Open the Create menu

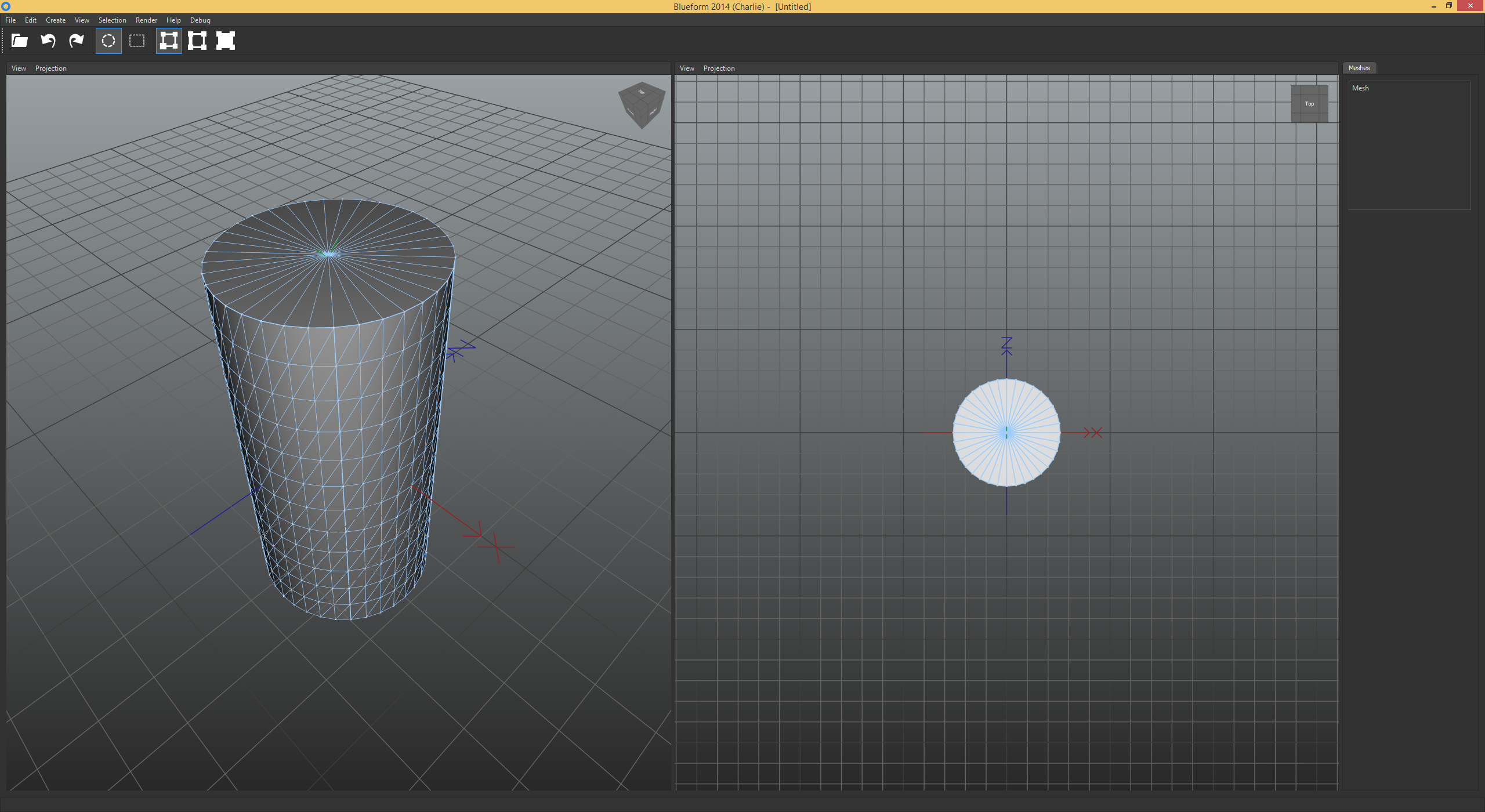click(55, 20)
